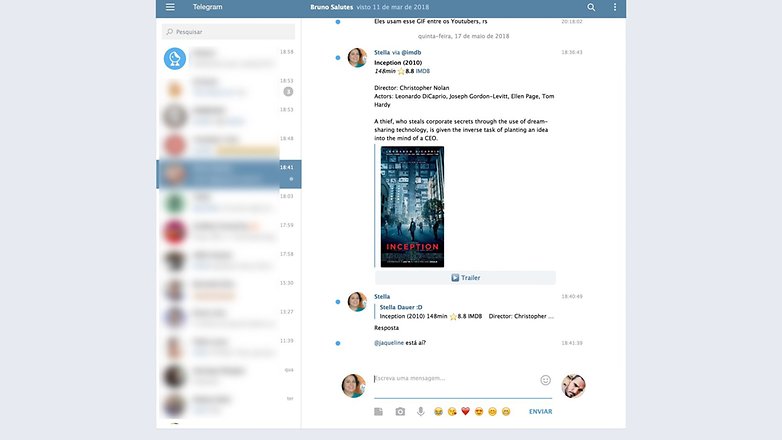Select the message sent at 18:40:49
782x440 pixels.
point(338,302)
